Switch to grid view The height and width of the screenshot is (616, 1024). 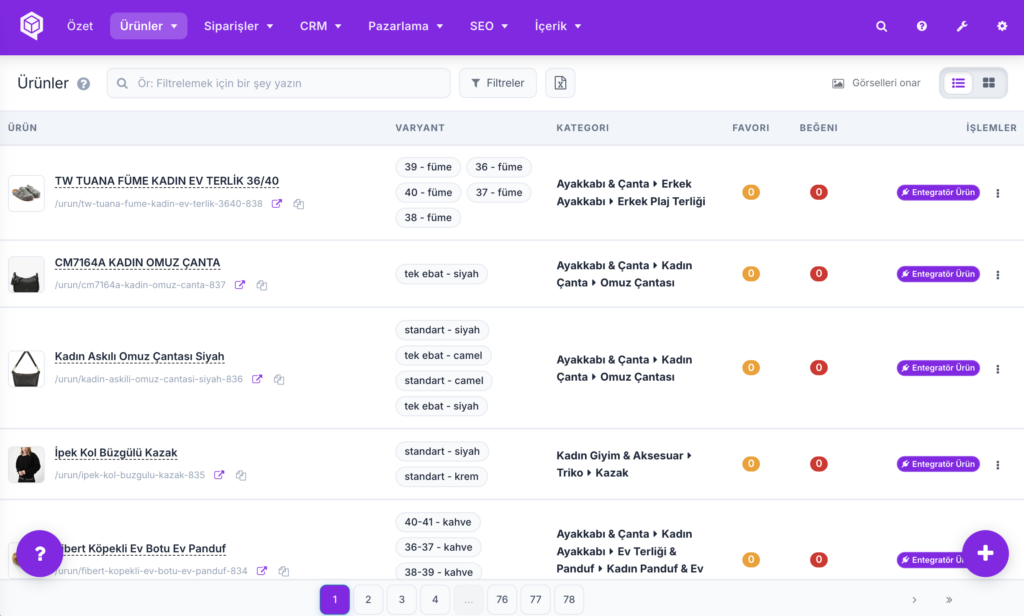point(989,83)
